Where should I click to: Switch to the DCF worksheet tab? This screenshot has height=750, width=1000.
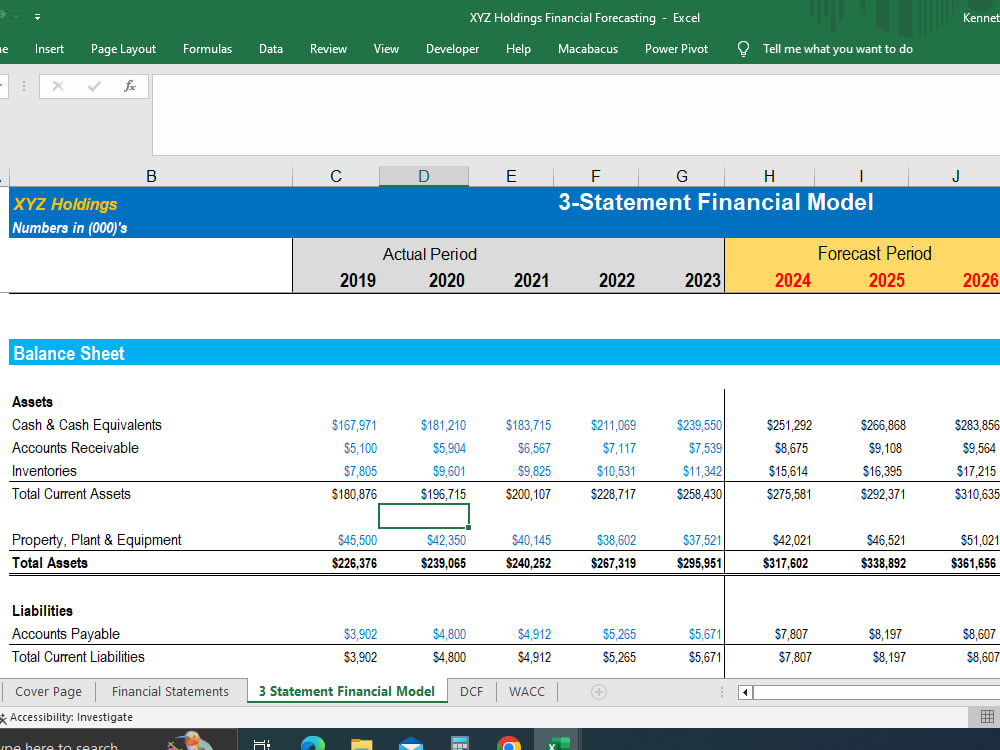click(471, 691)
